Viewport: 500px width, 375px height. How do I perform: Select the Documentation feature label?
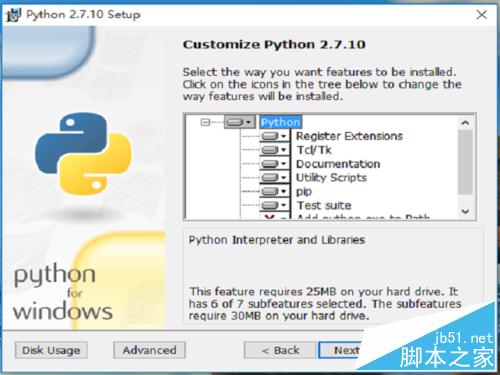338,164
